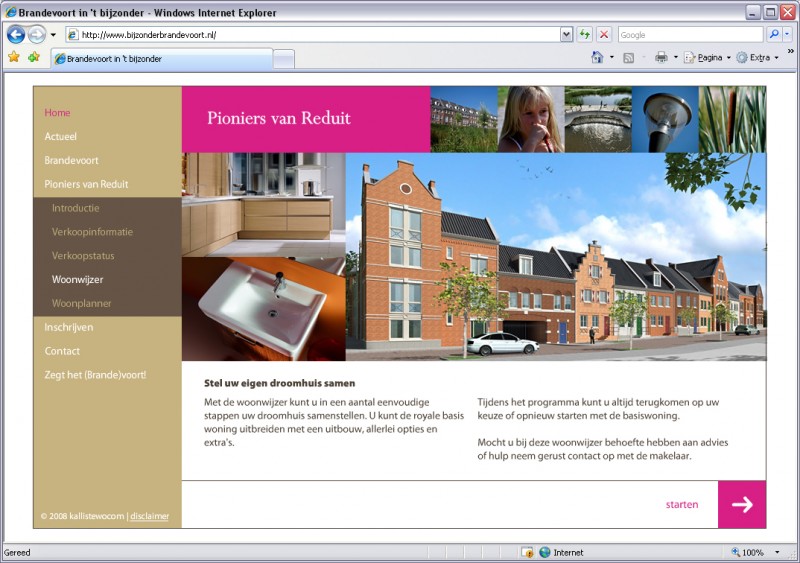The height and width of the screenshot is (563, 800).
Task: Go to Inschrijven in the sidebar
Action: point(68,327)
